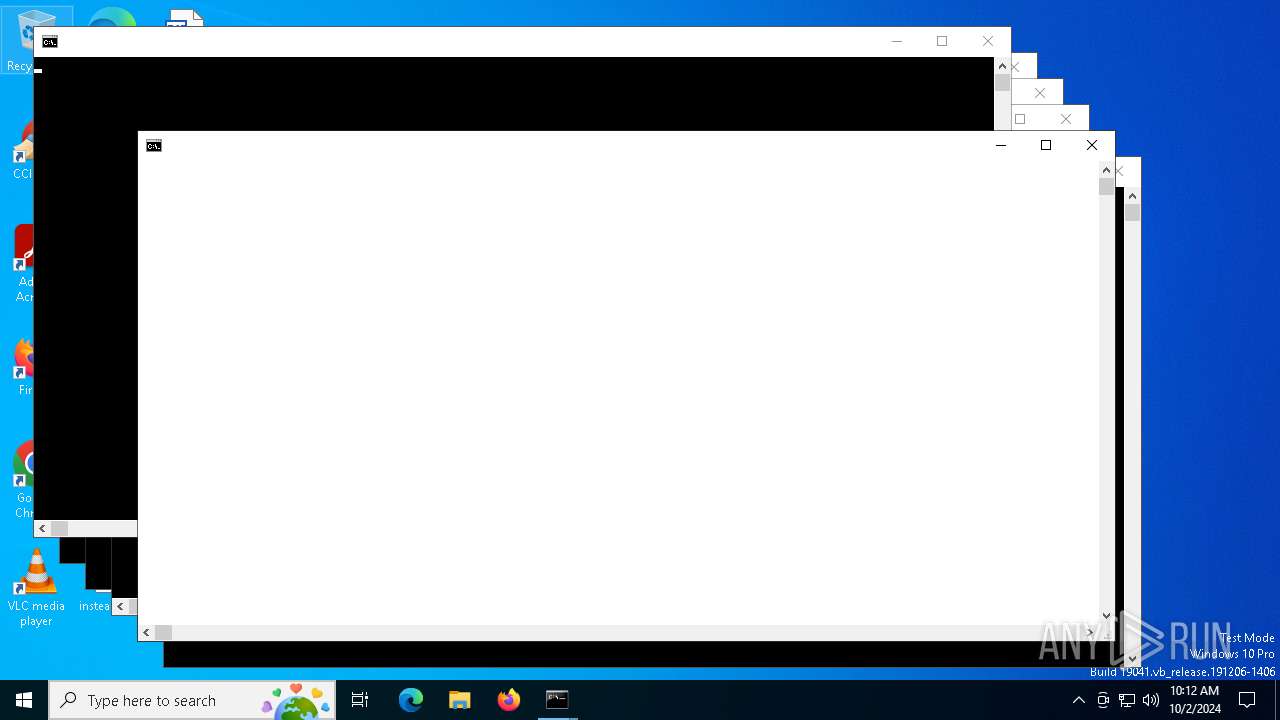
Task: Open File Explorer from the taskbar
Action: point(460,700)
